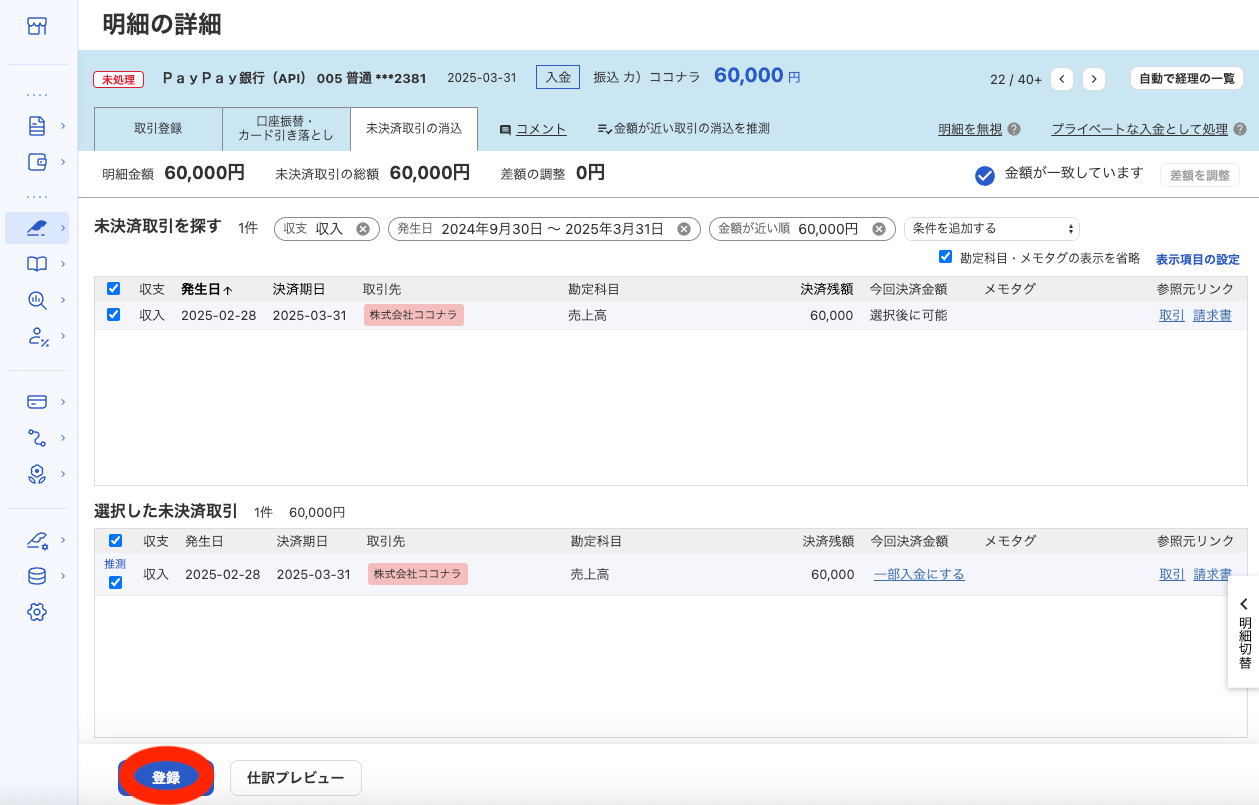
Task: Select the report magnifier icon in sidebar
Action: pyautogui.click(x=37, y=300)
